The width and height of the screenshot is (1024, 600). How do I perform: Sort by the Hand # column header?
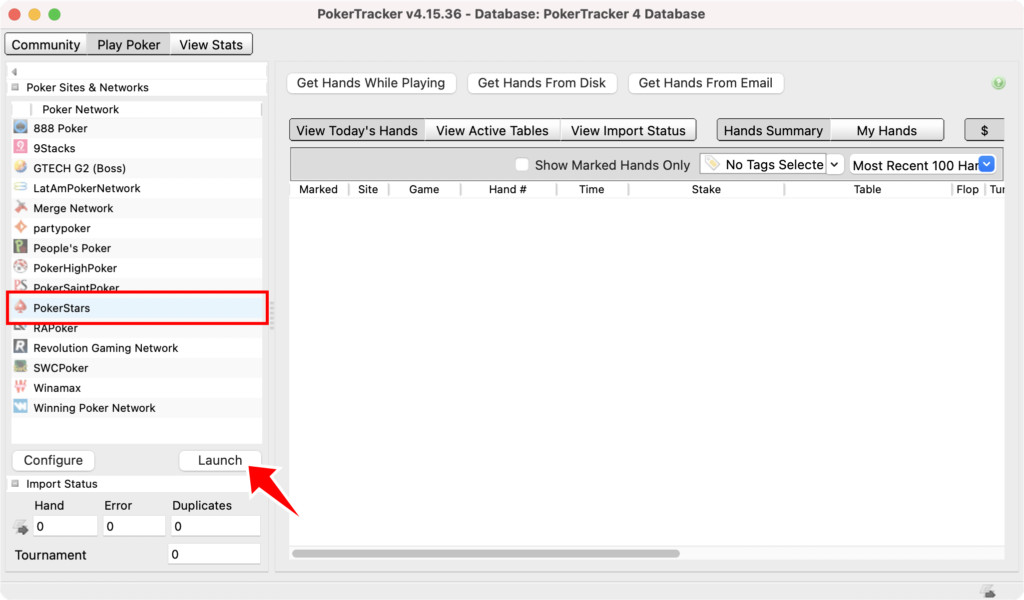tap(508, 189)
